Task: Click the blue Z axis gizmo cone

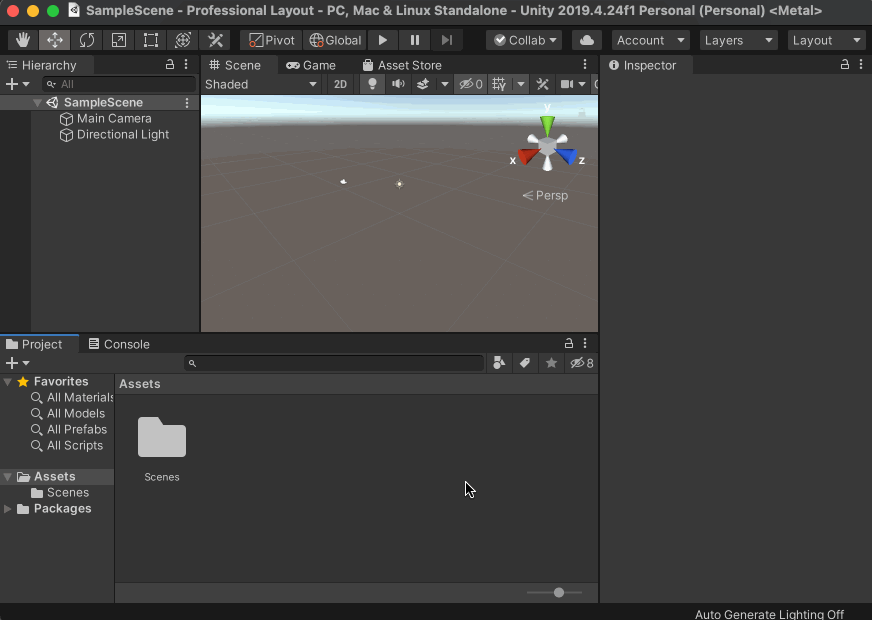Action: click(567, 156)
